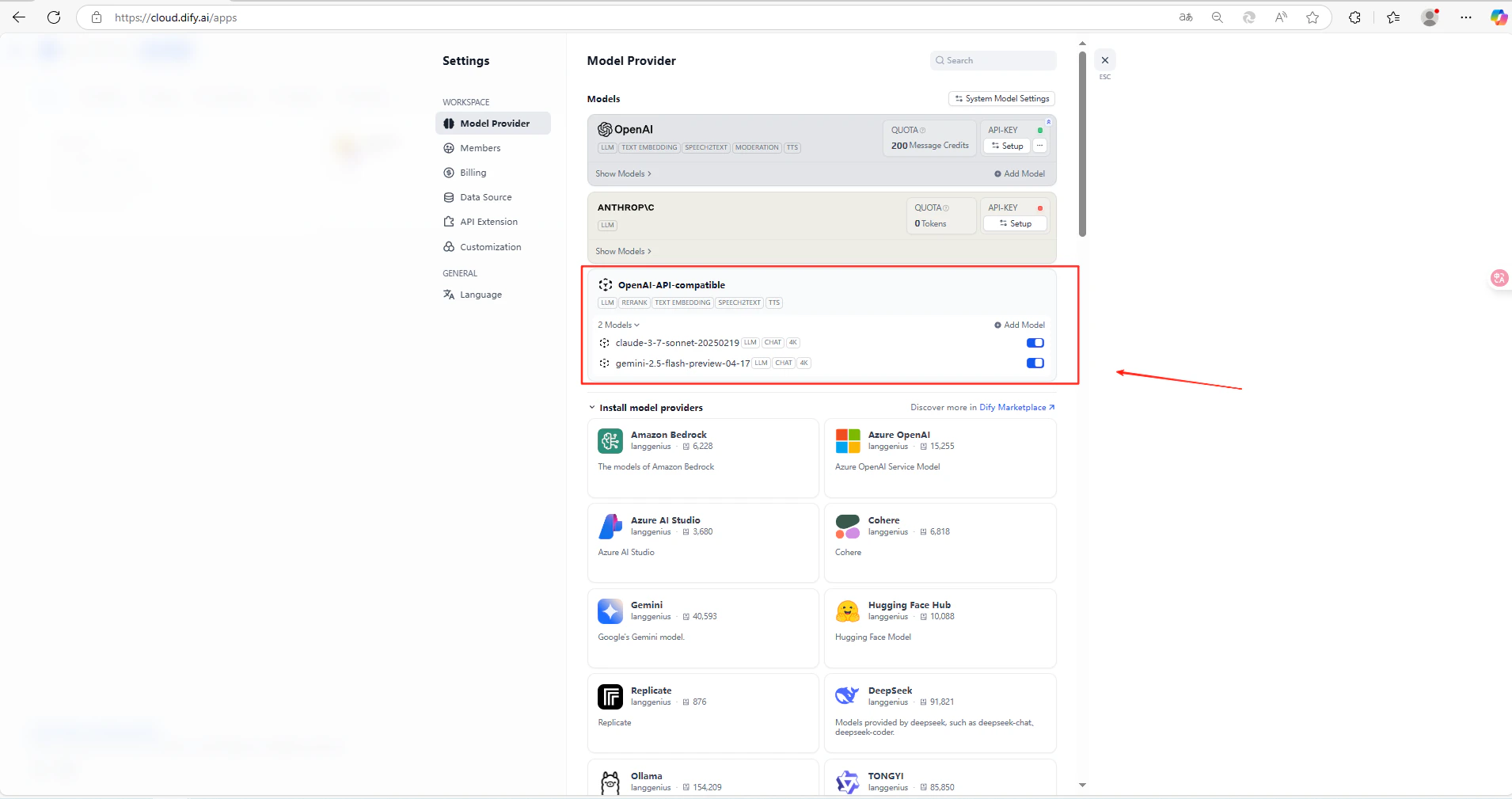Expand Show Models under OpenAI

click(623, 173)
